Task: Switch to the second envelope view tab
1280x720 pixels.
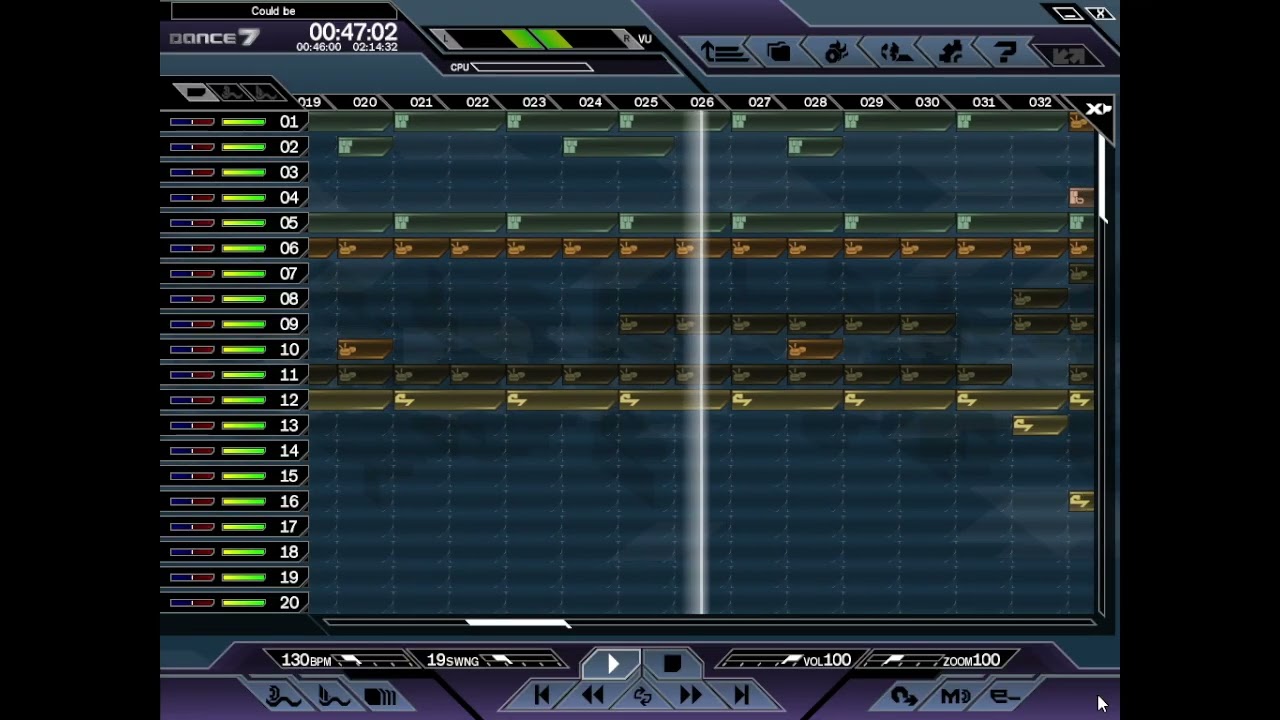Action: pos(230,93)
